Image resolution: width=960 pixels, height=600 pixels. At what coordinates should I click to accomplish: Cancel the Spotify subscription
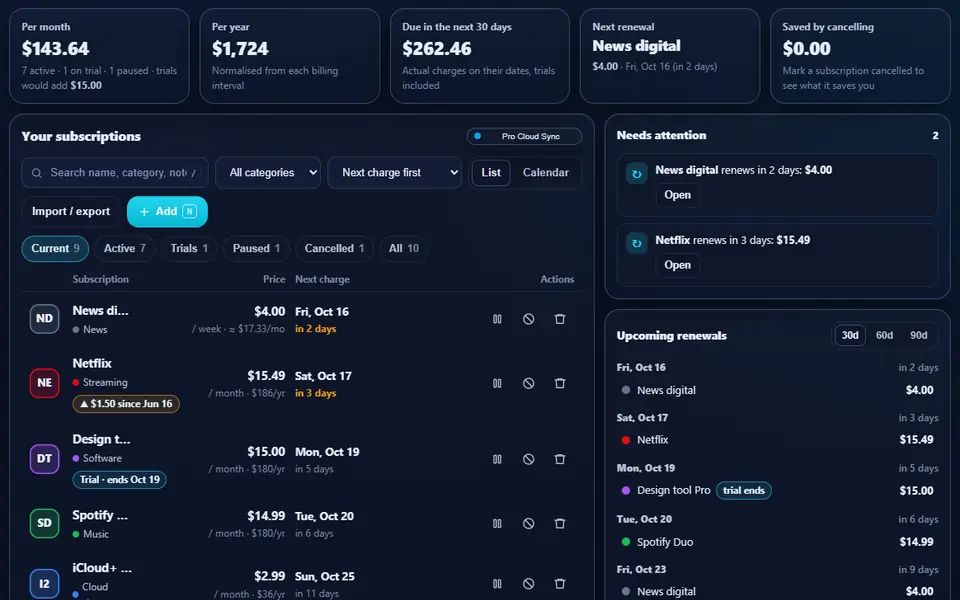click(528, 523)
